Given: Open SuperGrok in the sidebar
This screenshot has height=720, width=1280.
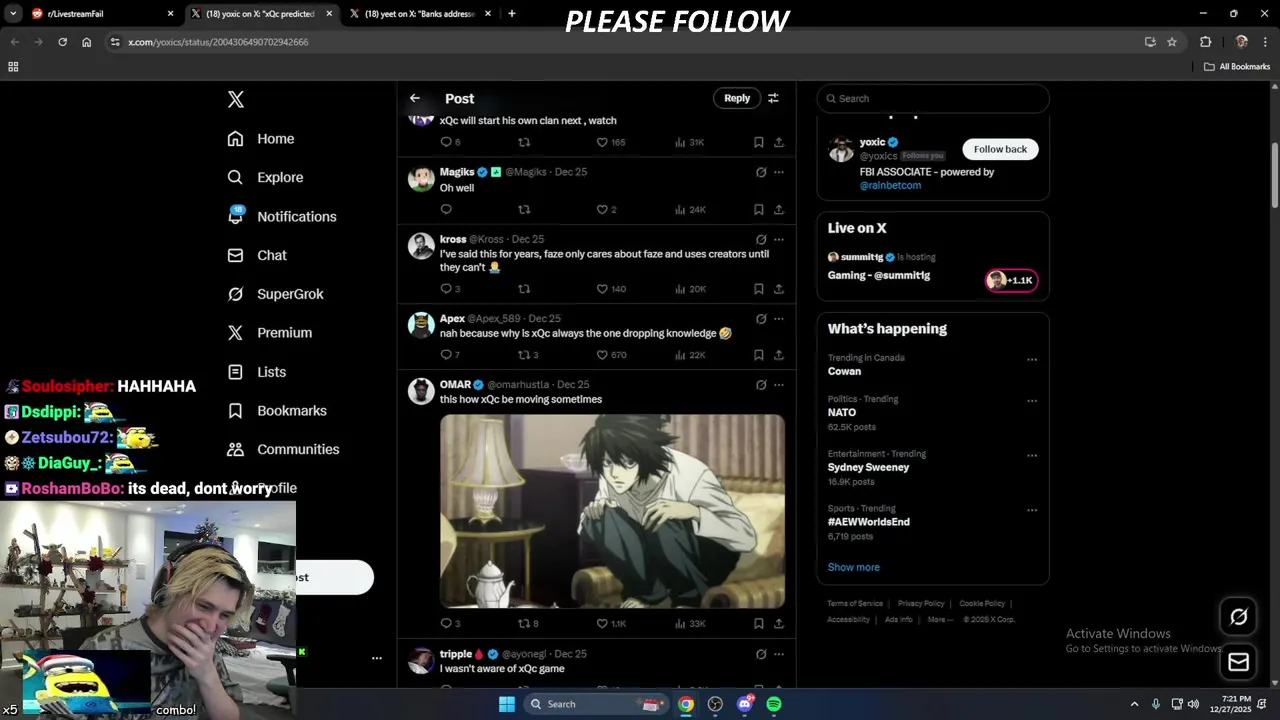Looking at the screenshot, I should point(275,294).
